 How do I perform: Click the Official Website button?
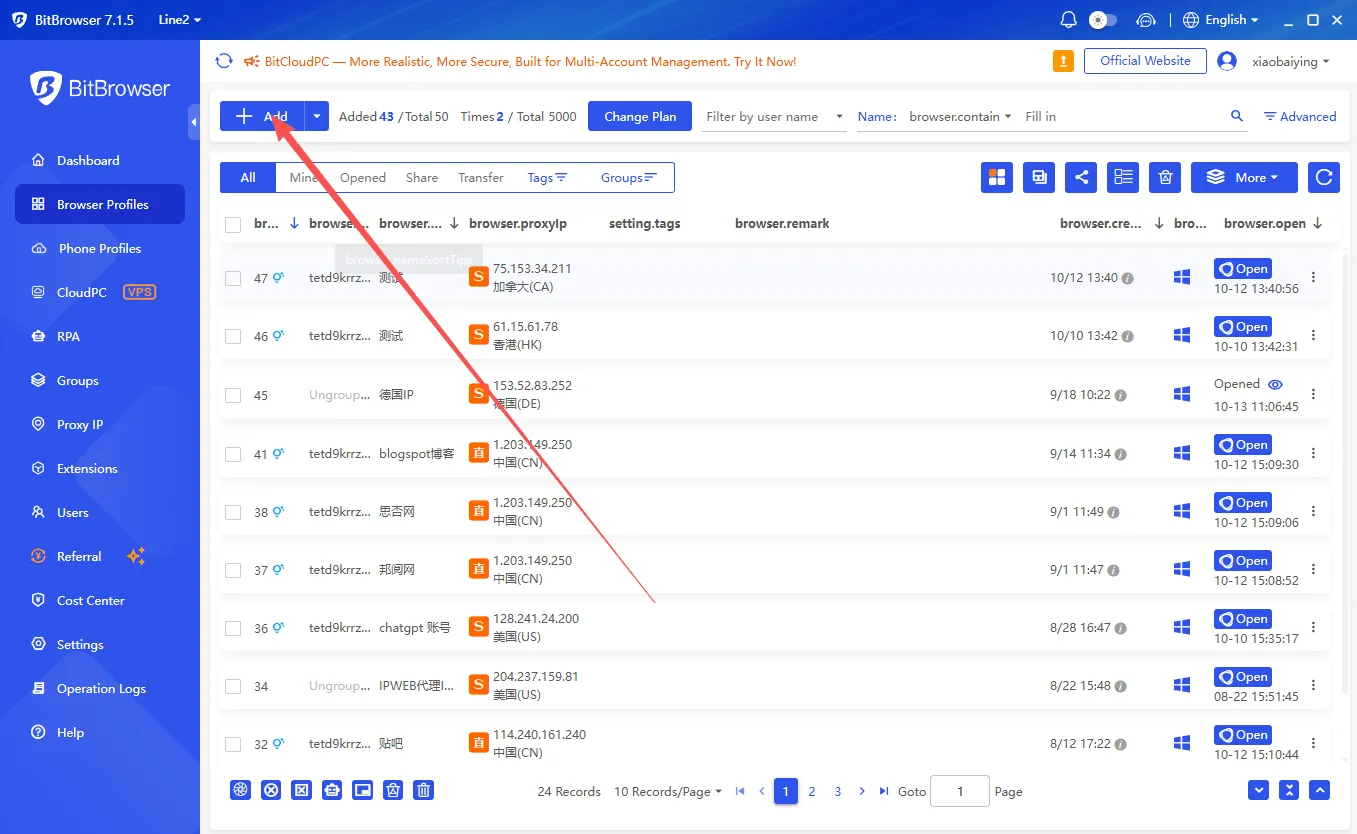pos(1145,61)
